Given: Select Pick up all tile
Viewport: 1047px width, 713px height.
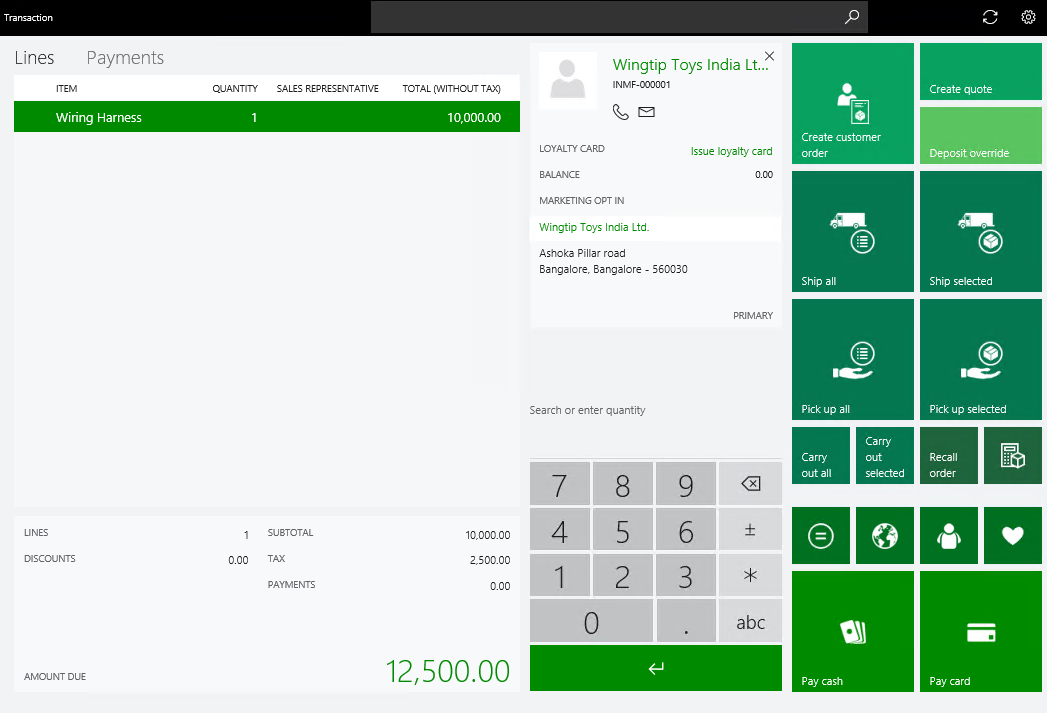Looking at the screenshot, I should tap(853, 359).
